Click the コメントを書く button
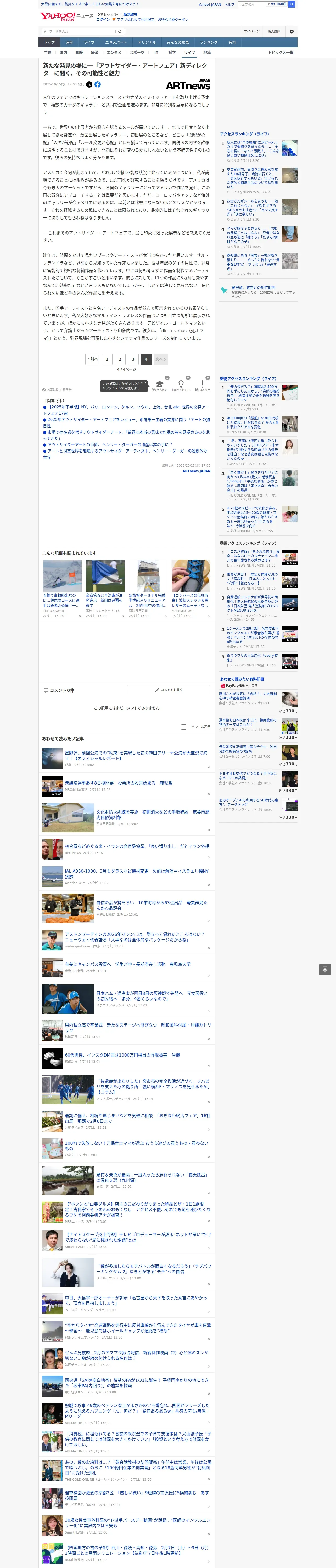The height and width of the screenshot is (1568, 336). pos(169,690)
